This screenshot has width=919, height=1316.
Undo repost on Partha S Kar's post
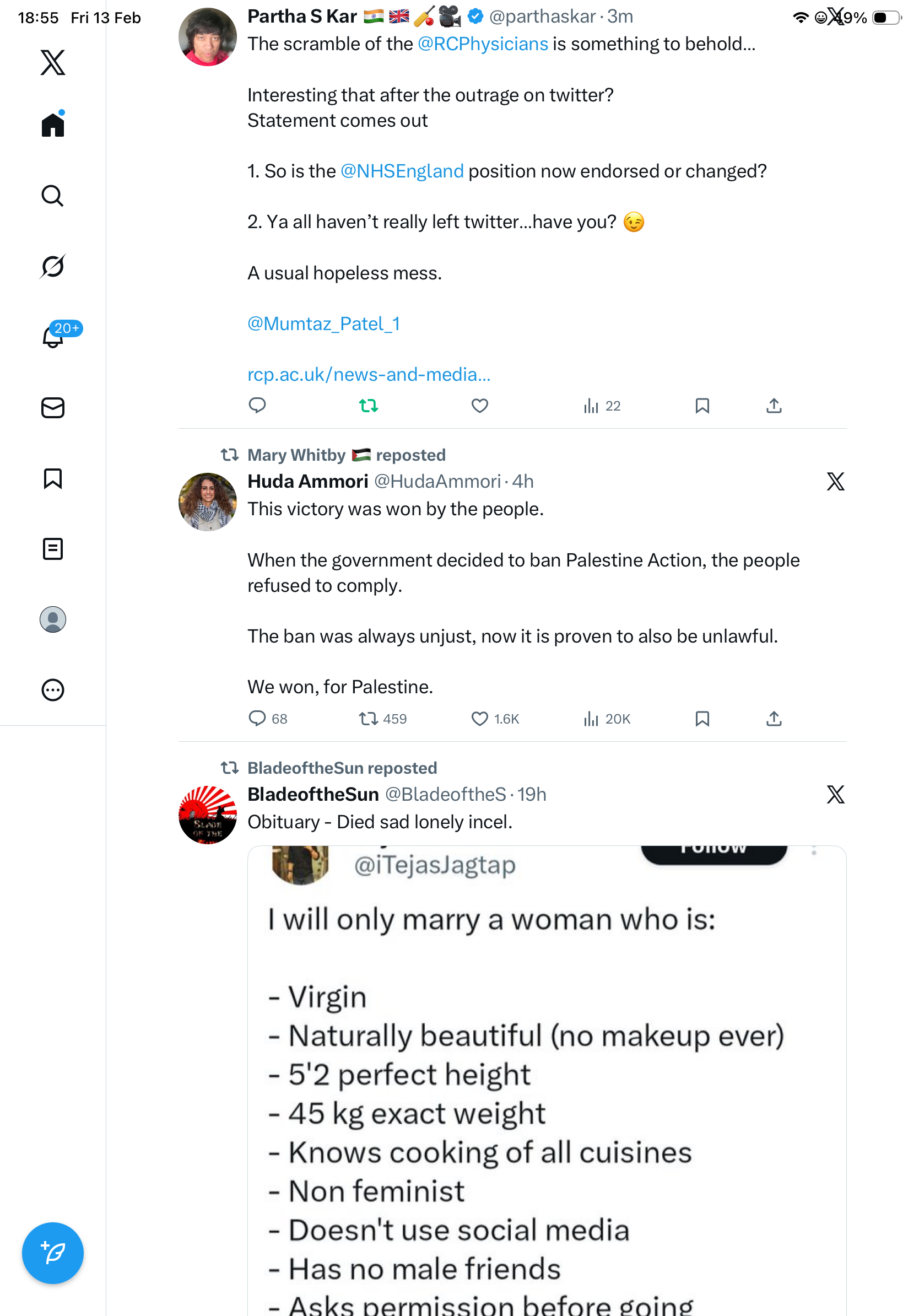(369, 406)
